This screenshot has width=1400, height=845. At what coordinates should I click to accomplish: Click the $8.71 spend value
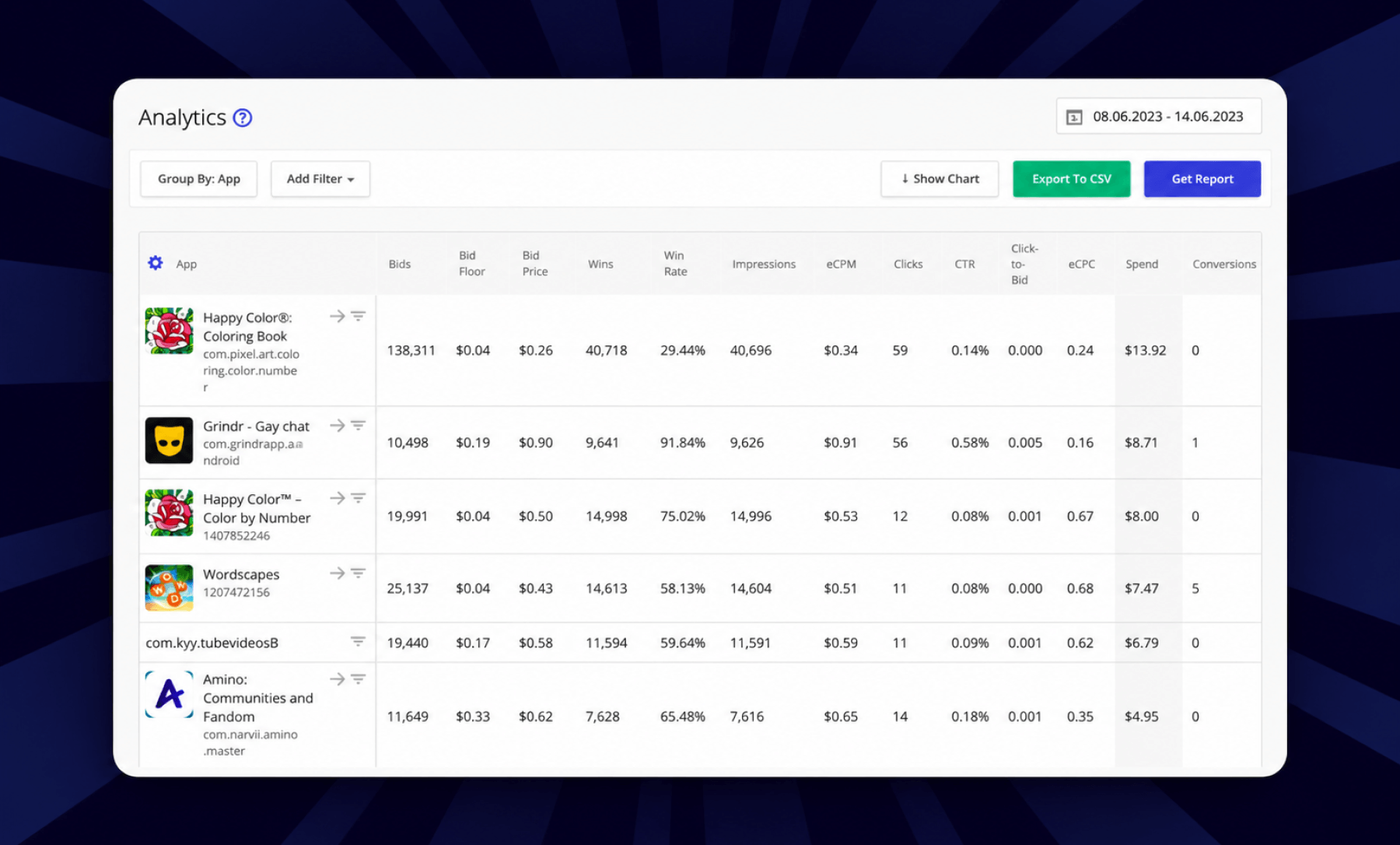pyautogui.click(x=1141, y=442)
